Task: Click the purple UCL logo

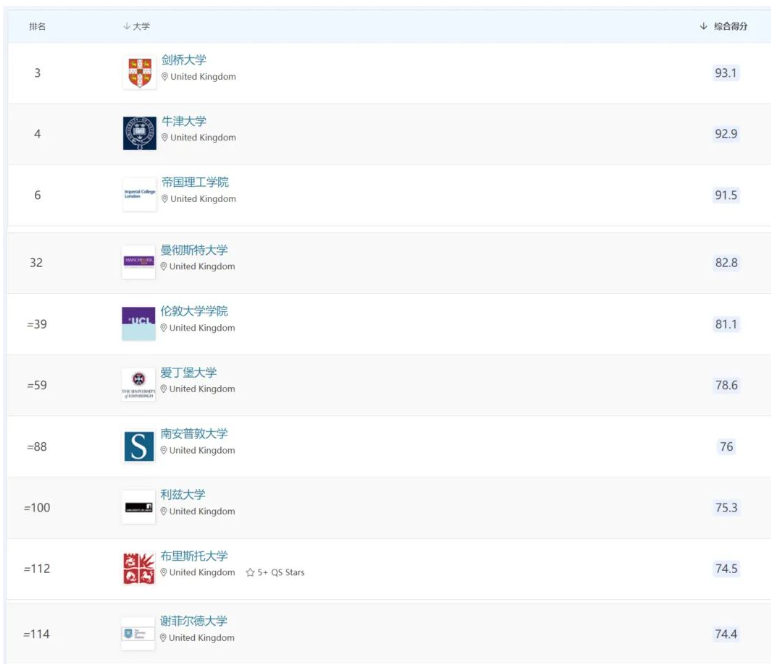Action: [x=139, y=324]
